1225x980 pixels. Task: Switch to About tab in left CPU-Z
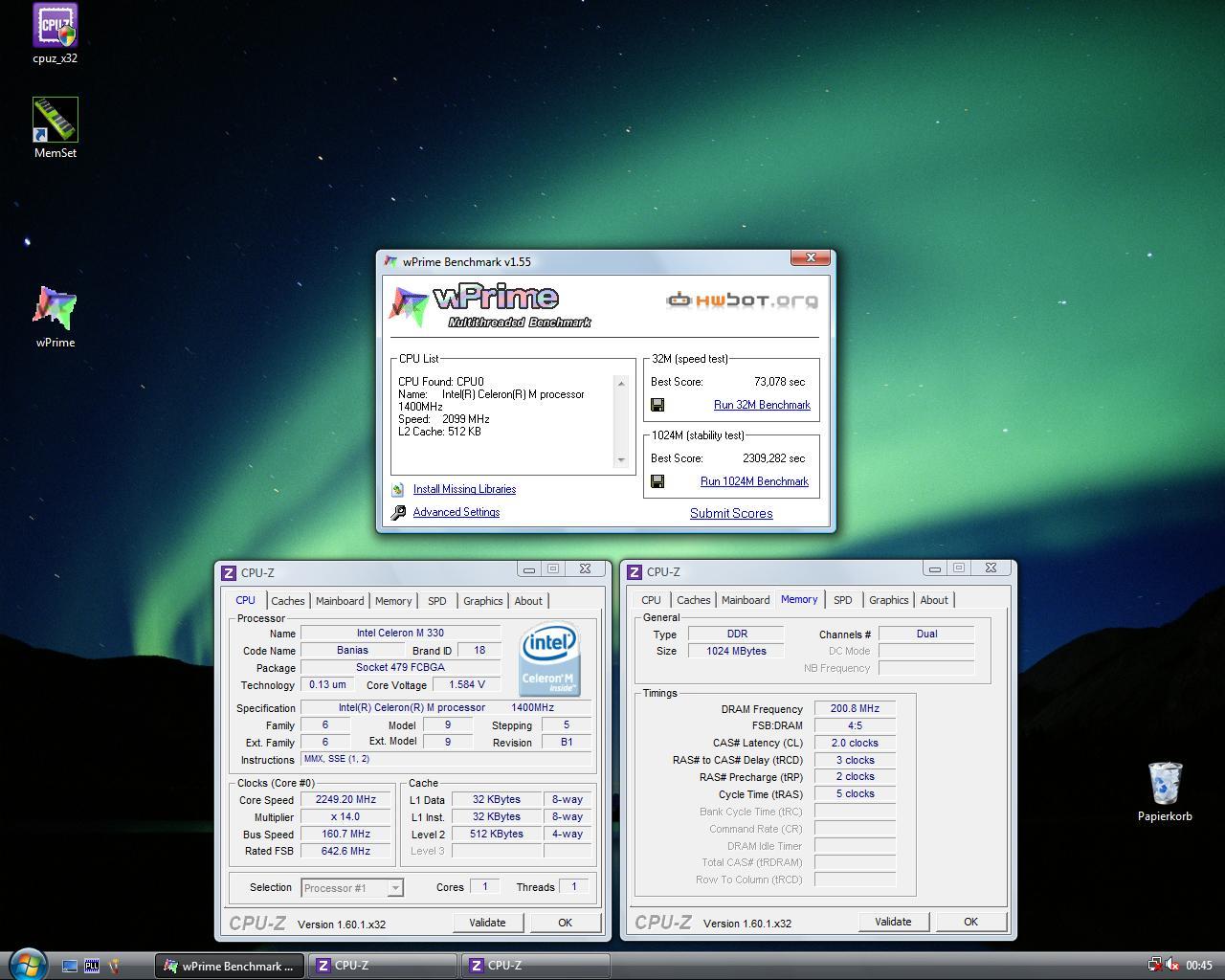pyautogui.click(x=528, y=601)
